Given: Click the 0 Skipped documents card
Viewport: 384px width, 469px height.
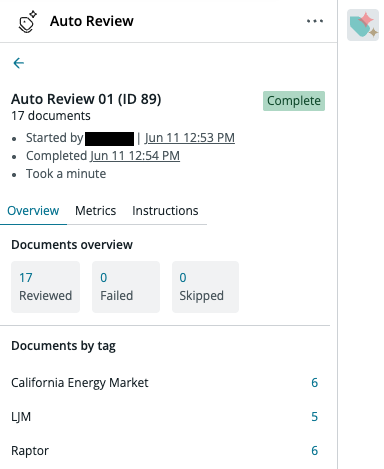Looking at the screenshot, I should (205, 287).
